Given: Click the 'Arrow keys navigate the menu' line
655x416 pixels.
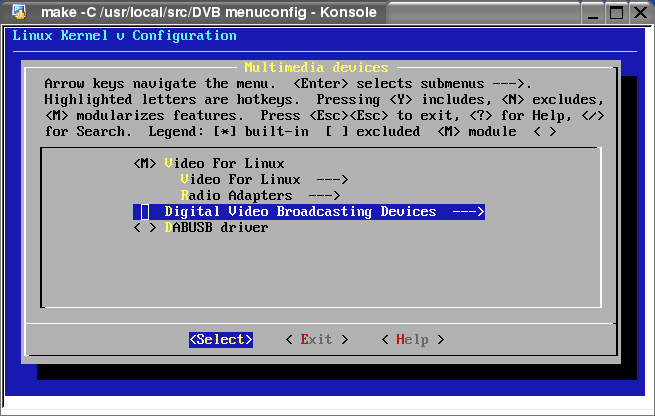Looking at the screenshot, I should point(288,84).
